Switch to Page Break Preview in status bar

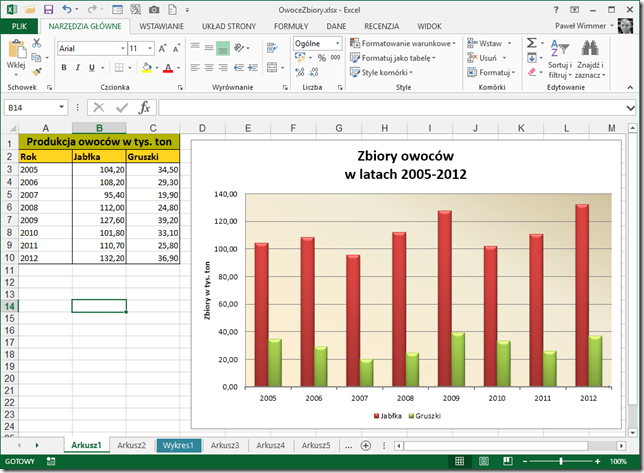[508, 462]
